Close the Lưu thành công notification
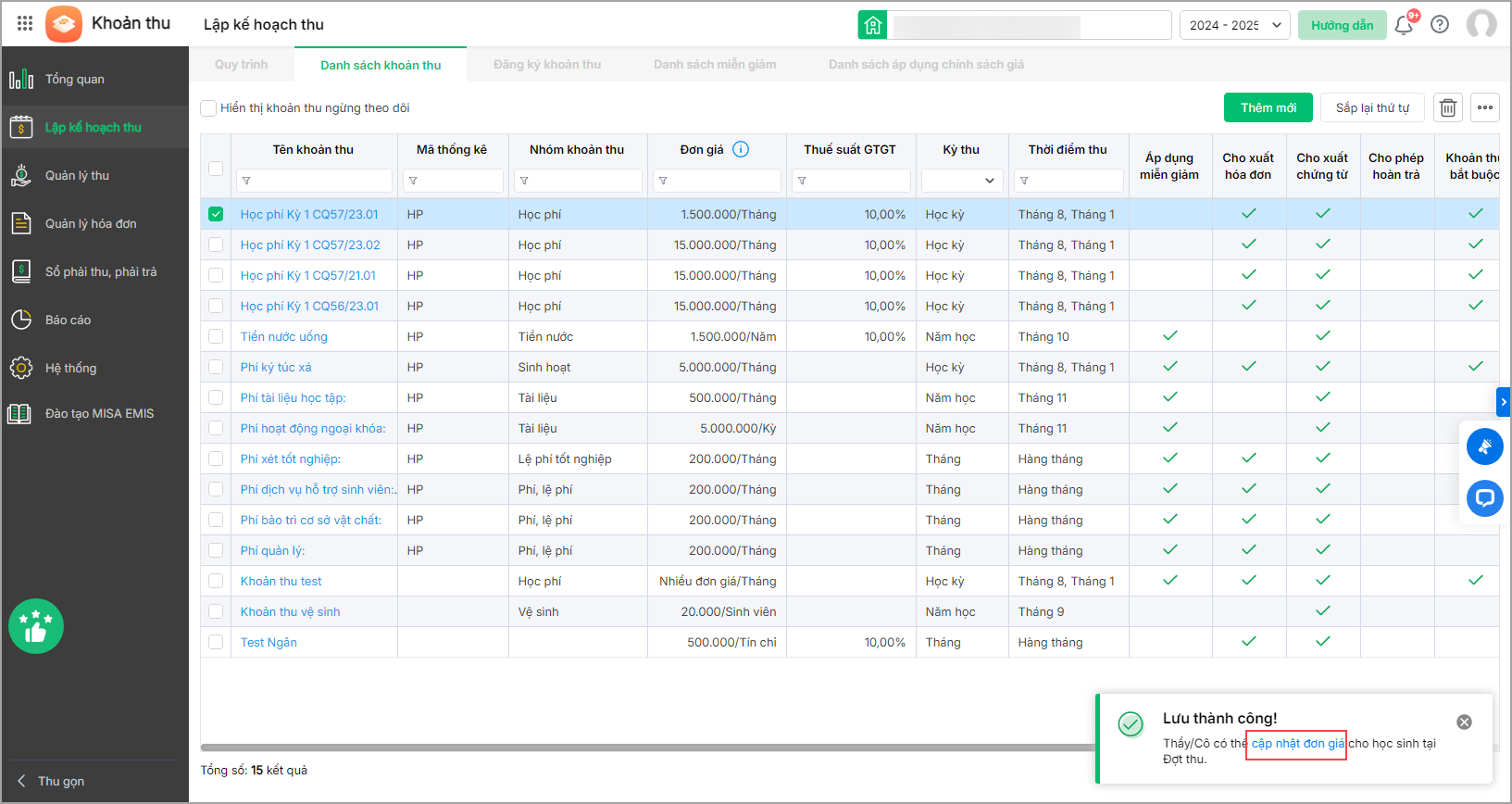This screenshot has height=804, width=1512. 1464,722
